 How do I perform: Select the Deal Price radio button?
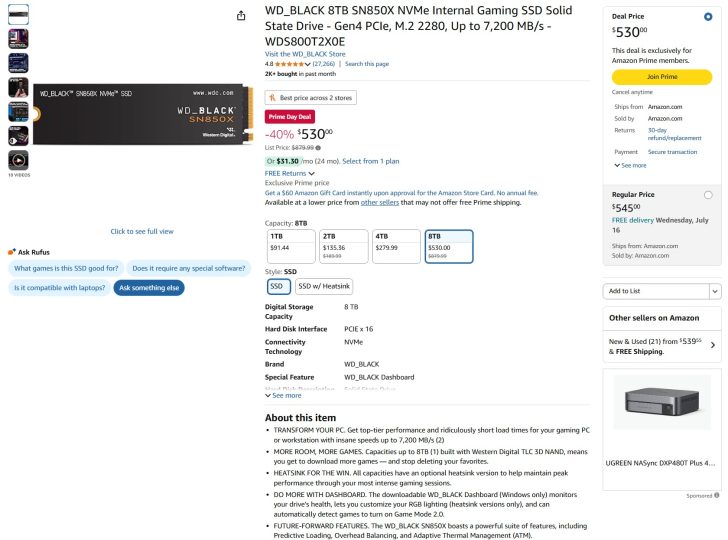pos(708,17)
